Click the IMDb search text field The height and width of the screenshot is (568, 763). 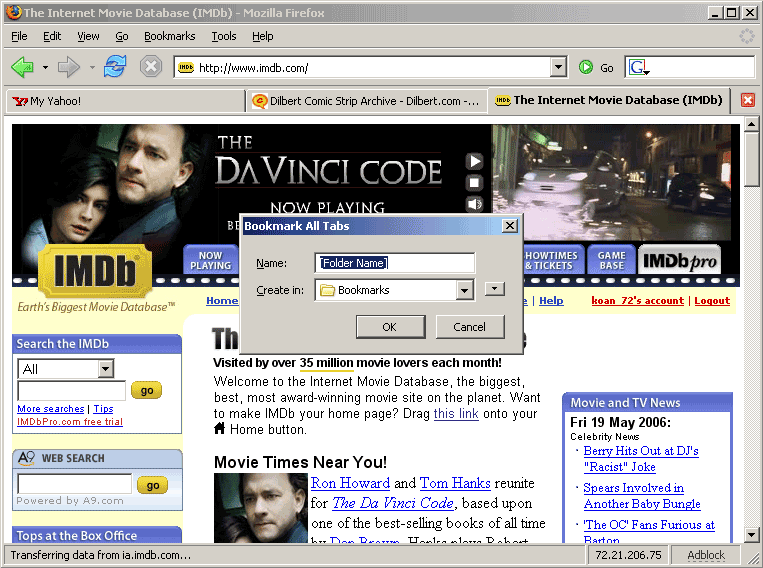[x=72, y=390]
